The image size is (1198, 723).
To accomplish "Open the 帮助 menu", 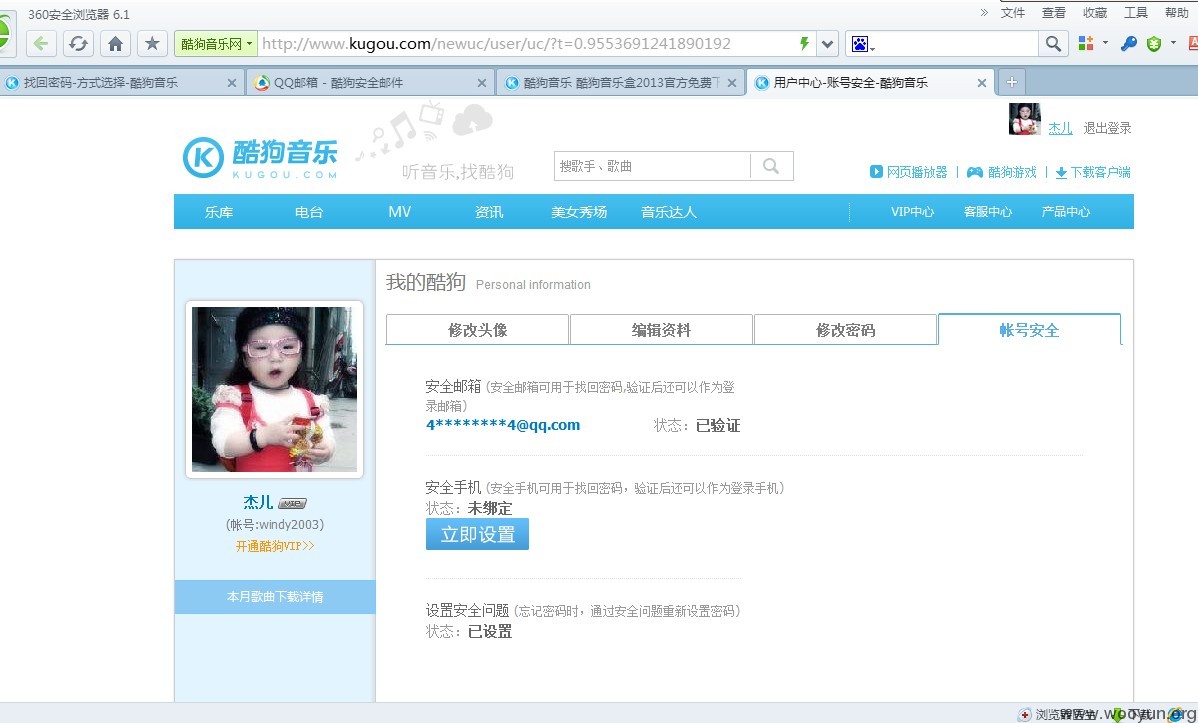I will (1177, 13).
